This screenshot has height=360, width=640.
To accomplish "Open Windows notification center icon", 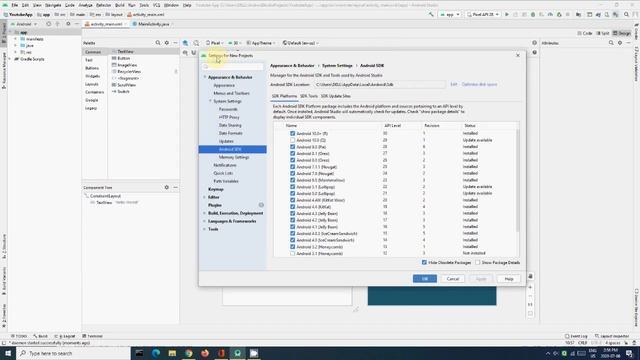I will point(629,353).
